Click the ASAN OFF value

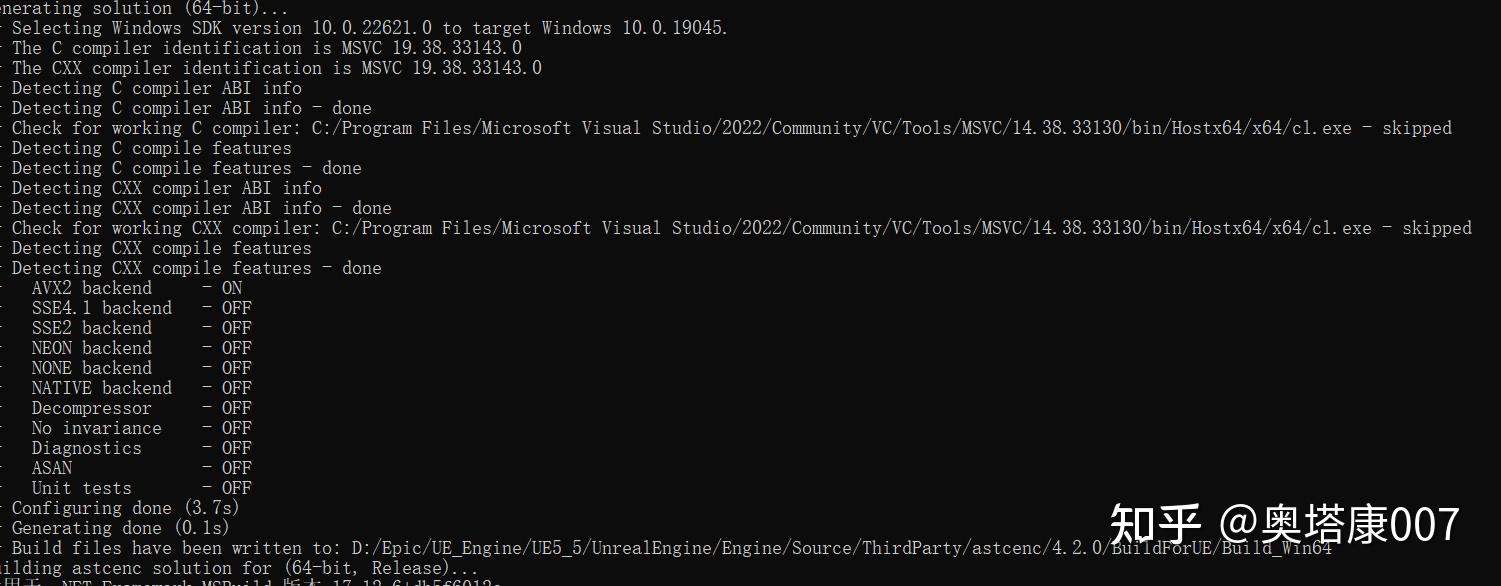click(x=236, y=468)
